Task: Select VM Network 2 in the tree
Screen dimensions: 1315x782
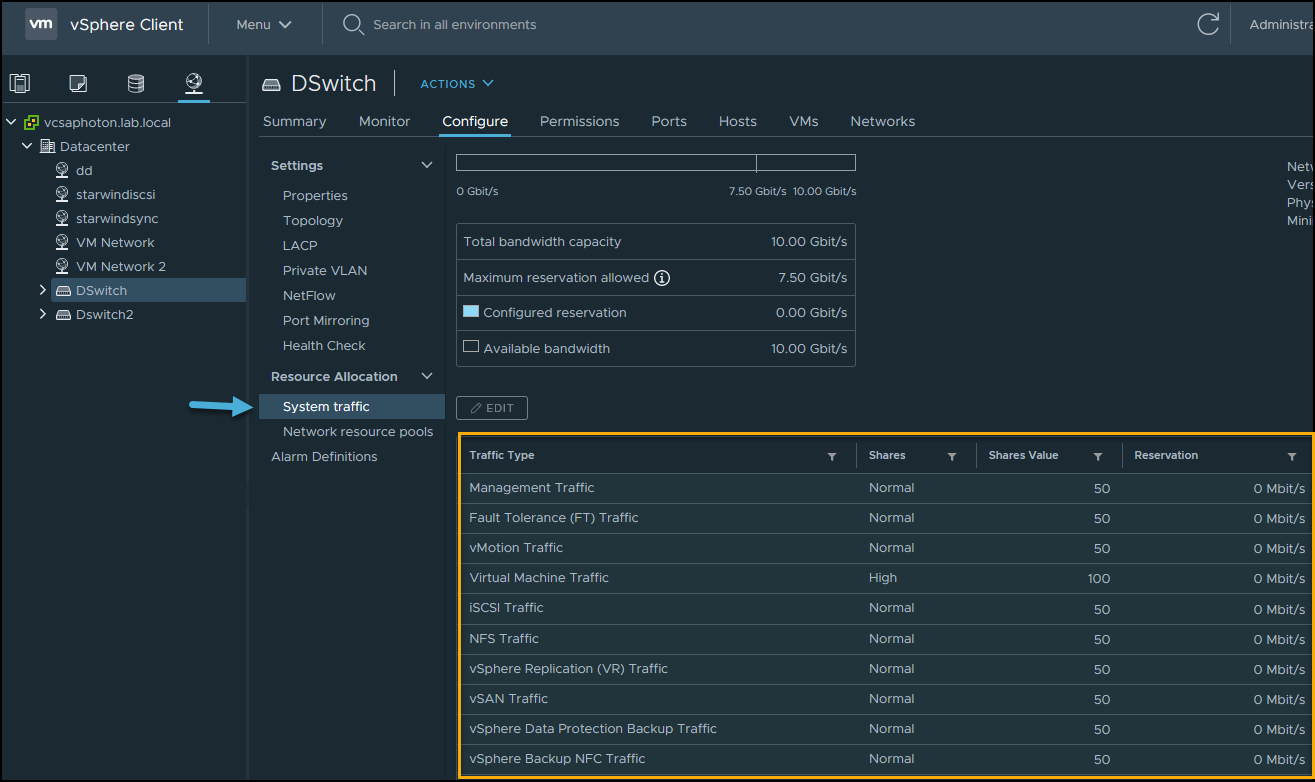Action: click(x=121, y=266)
